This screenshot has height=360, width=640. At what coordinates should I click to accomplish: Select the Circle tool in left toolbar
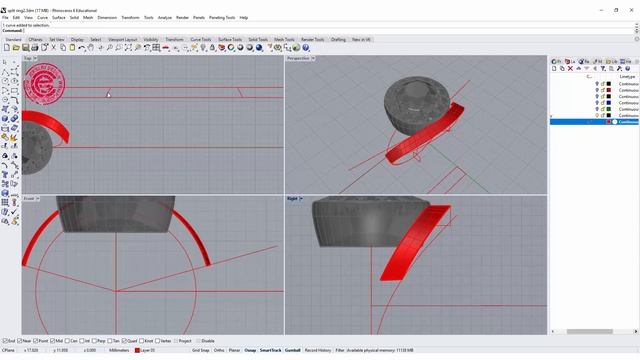(x=5, y=81)
